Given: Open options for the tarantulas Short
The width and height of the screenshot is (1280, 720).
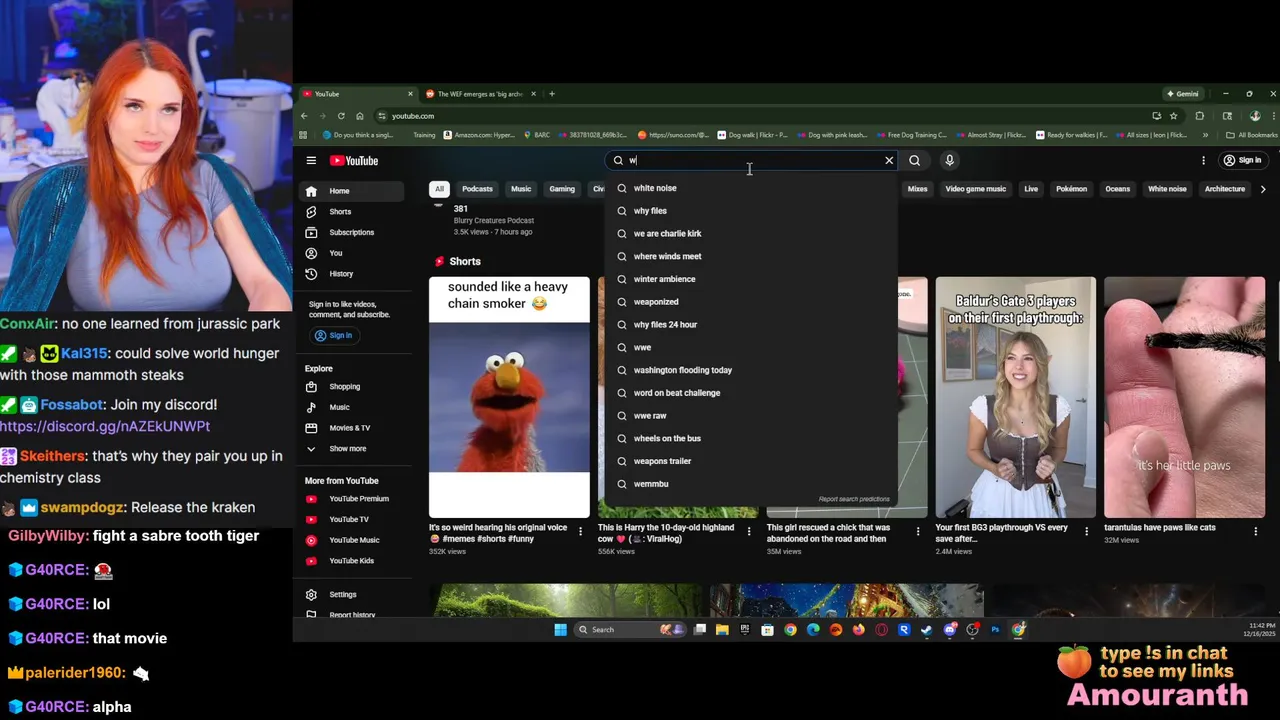Looking at the screenshot, I should (x=1256, y=532).
